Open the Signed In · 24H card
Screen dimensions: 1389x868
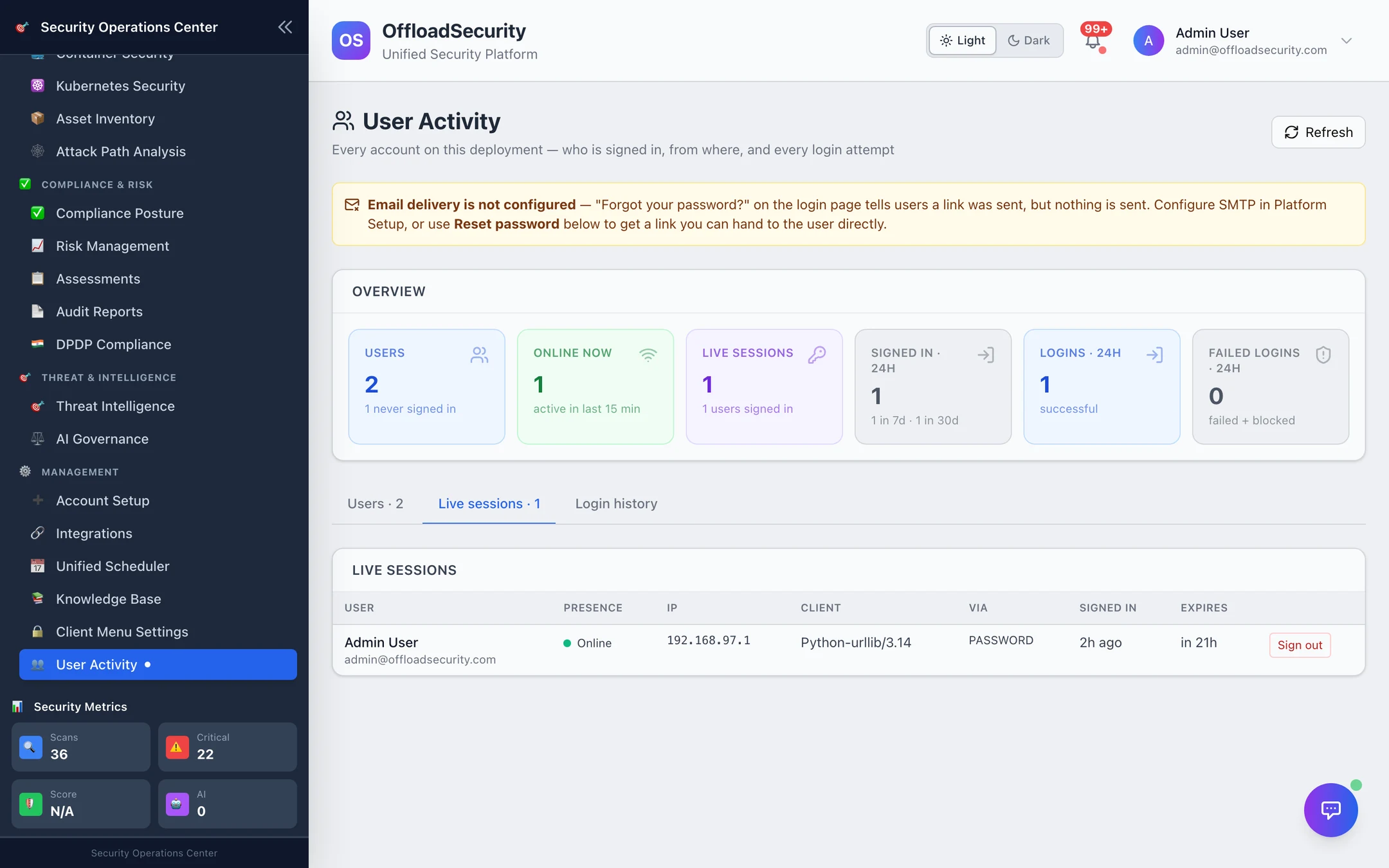click(933, 386)
